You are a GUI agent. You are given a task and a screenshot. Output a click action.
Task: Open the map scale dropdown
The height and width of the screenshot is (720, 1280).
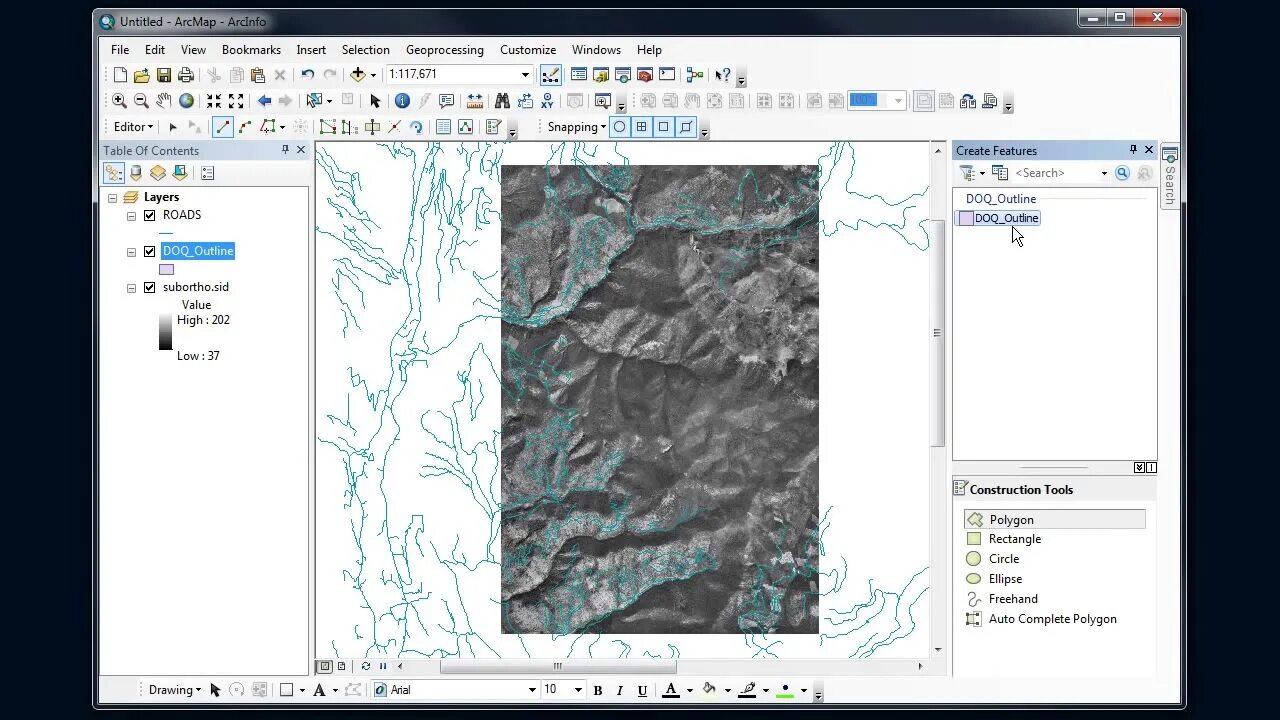point(525,75)
